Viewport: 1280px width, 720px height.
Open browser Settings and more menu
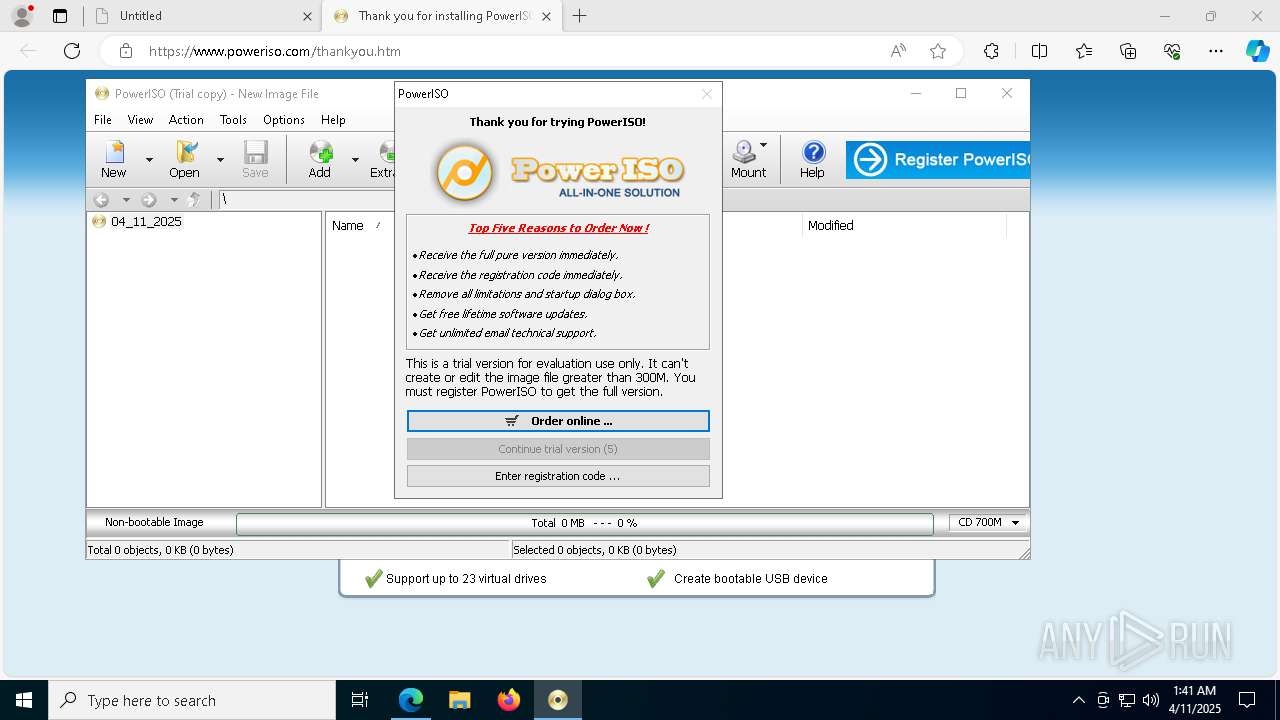1216,51
